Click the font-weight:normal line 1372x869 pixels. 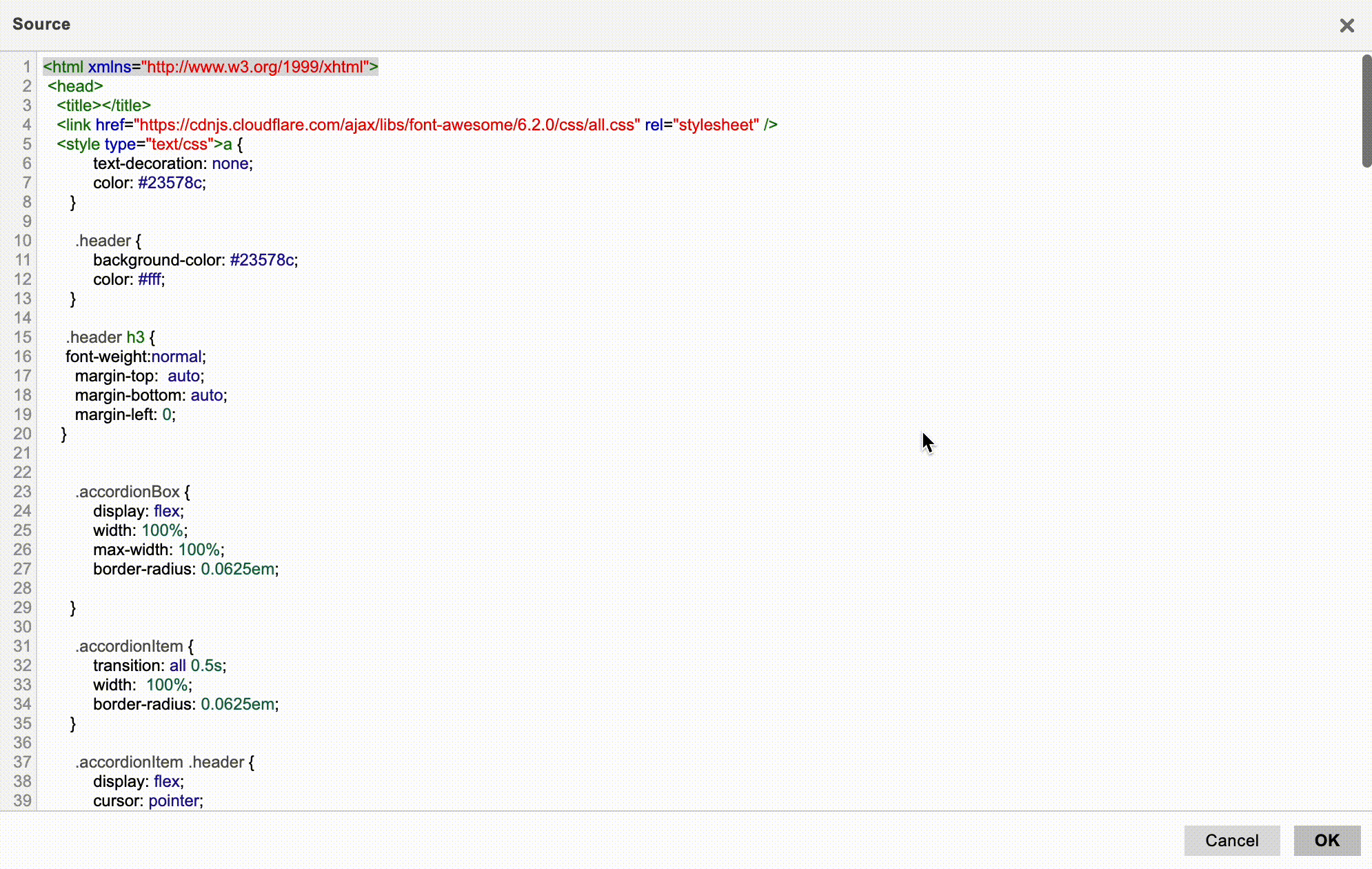[135, 357]
